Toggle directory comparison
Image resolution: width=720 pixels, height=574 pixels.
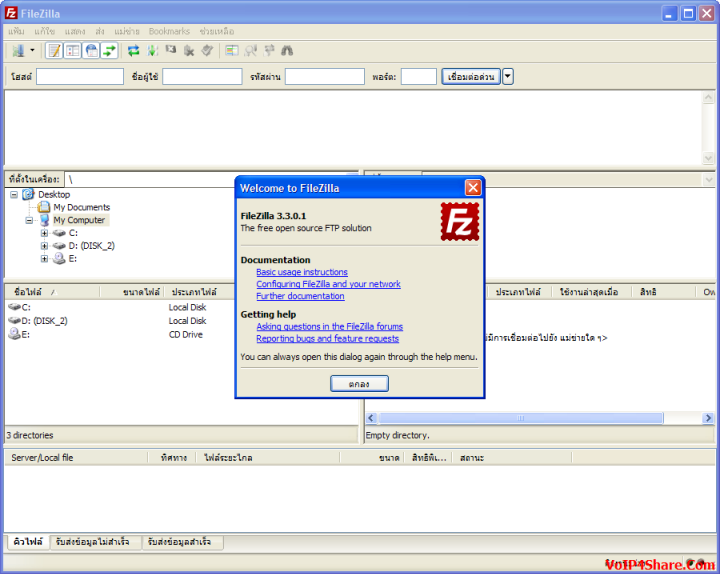click(x=250, y=51)
